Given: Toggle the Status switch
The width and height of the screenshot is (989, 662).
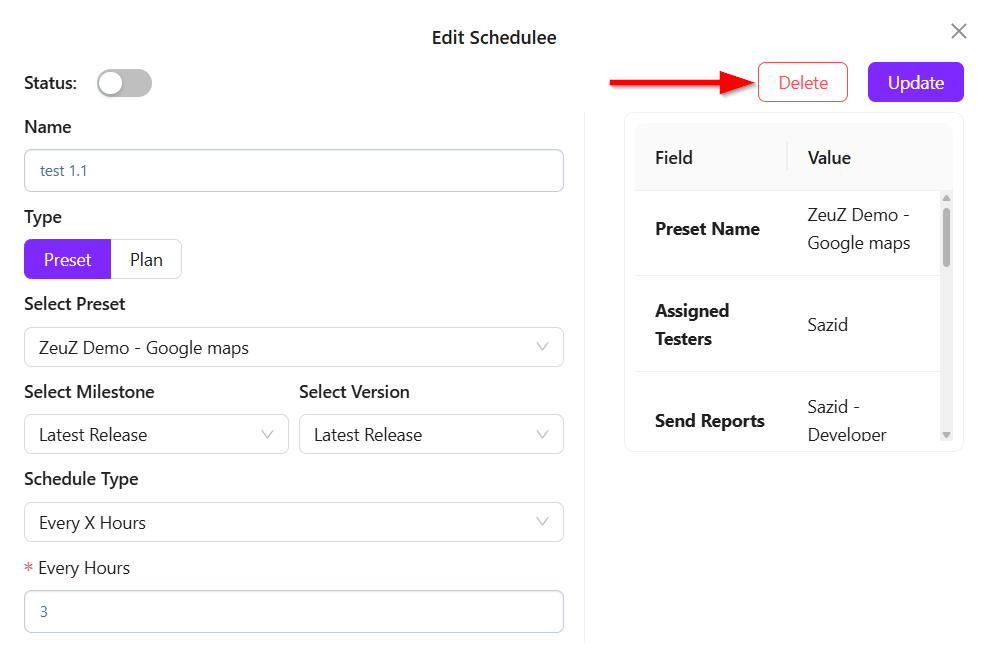Looking at the screenshot, I should (124, 83).
